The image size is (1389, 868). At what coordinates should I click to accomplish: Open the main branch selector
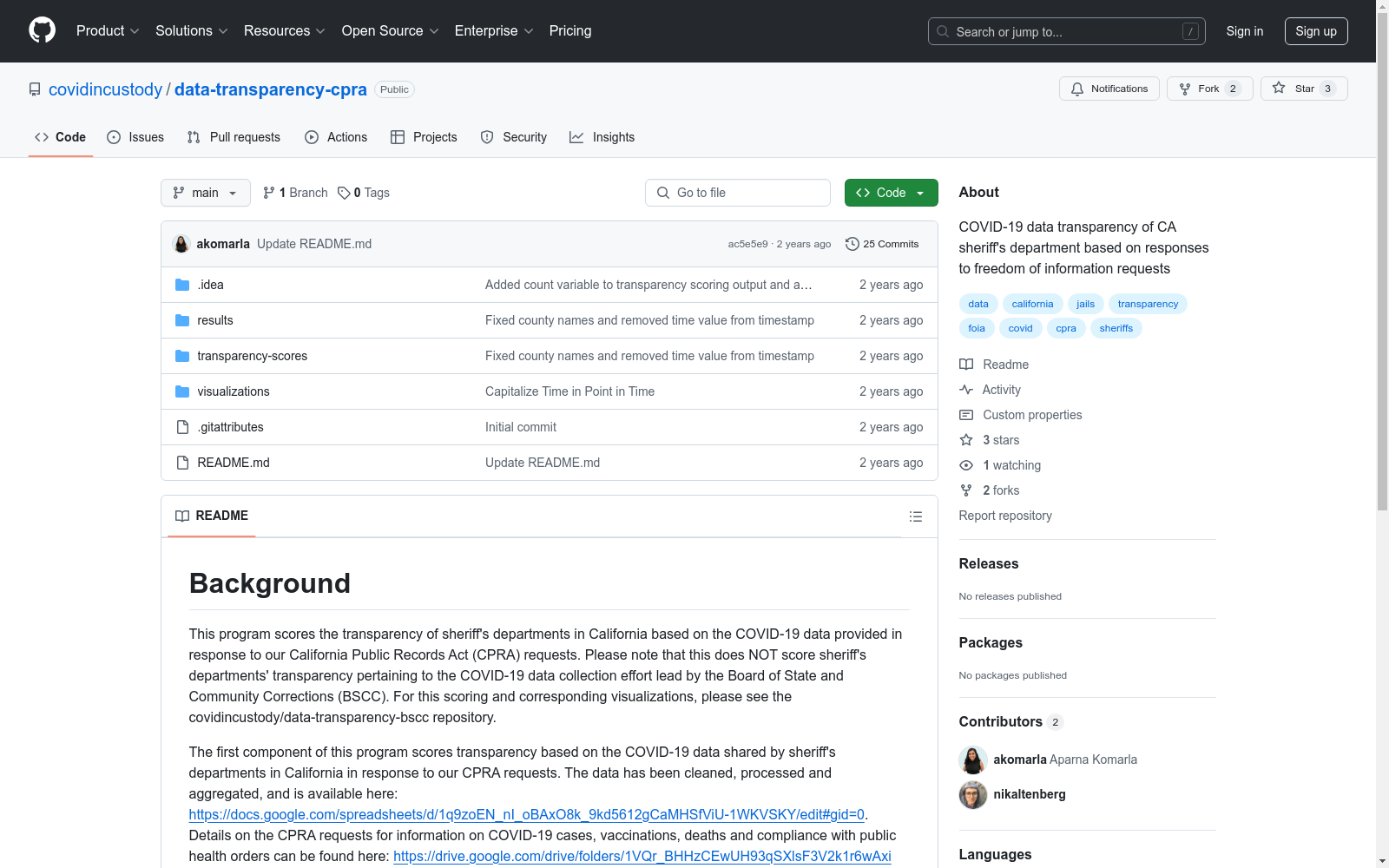click(x=206, y=193)
